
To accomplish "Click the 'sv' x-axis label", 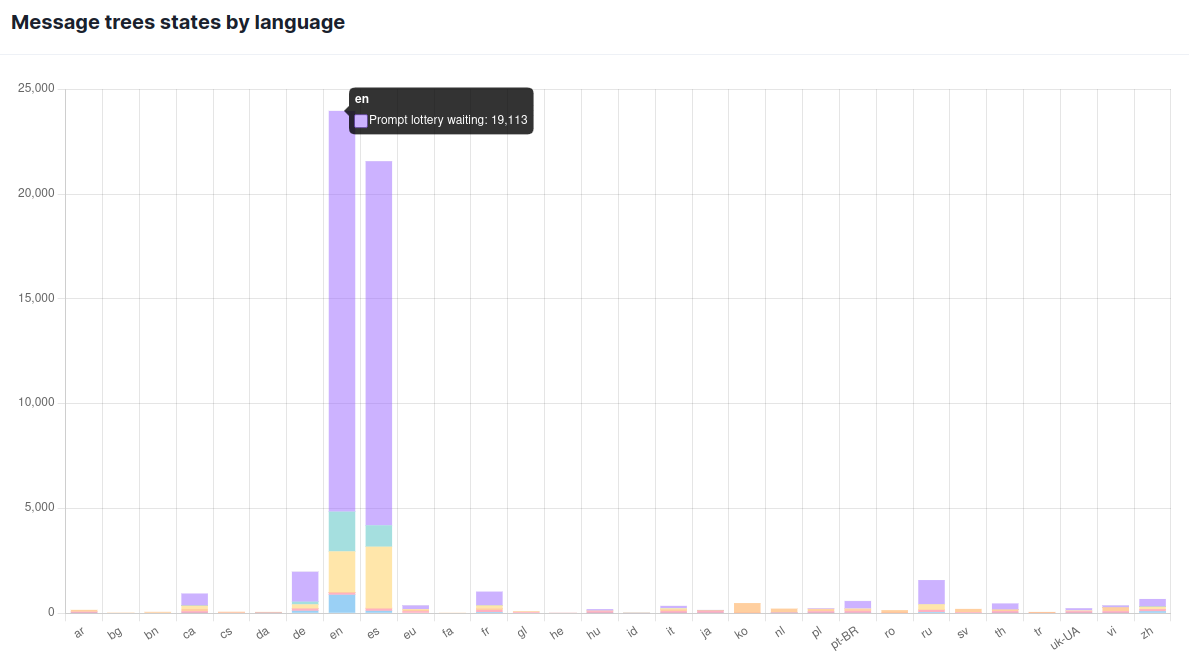I will [963, 632].
